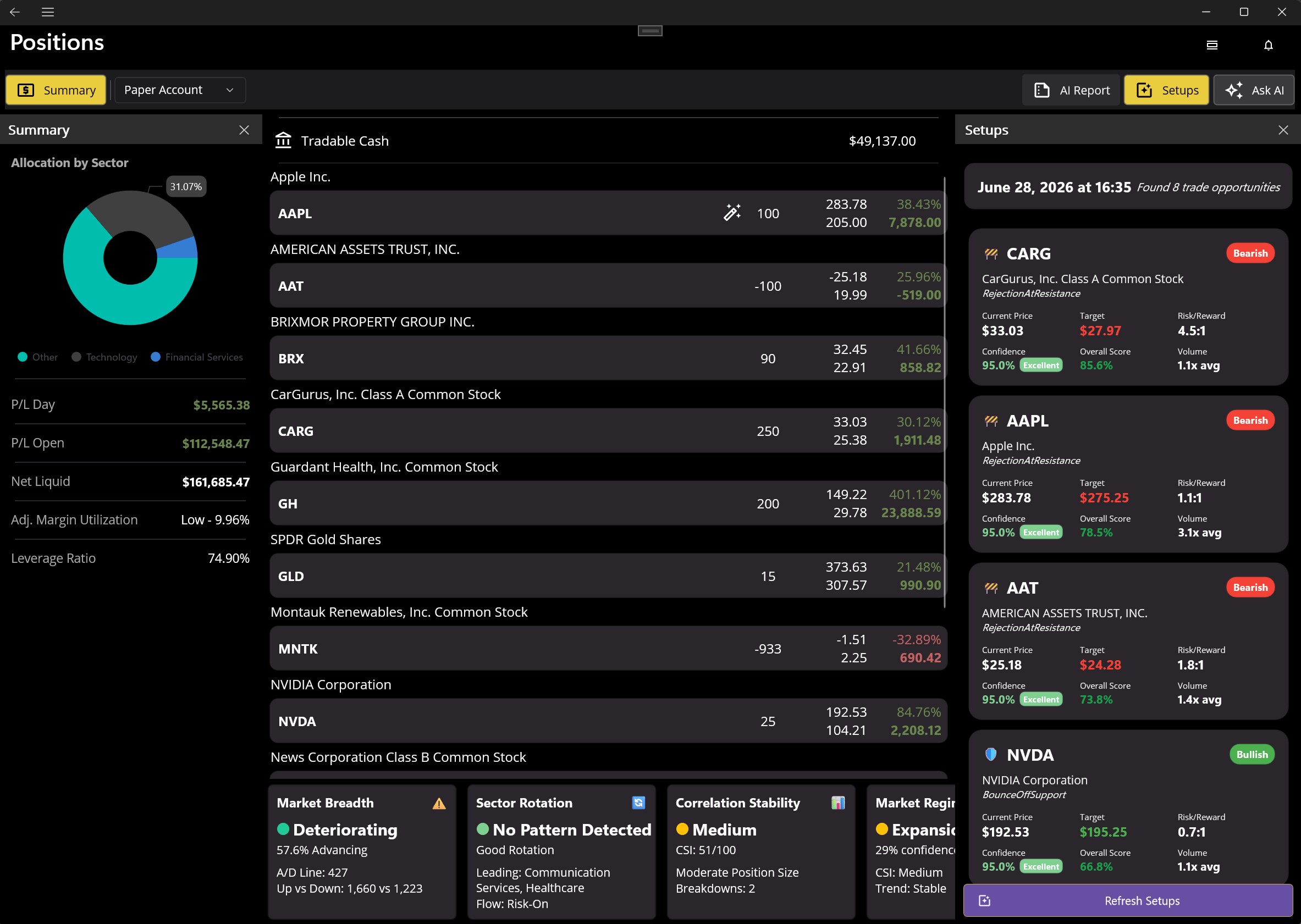Click the Bearish badge on CARG setup
Viewport: 1301px width, 924px height.
pos(1250,253)
